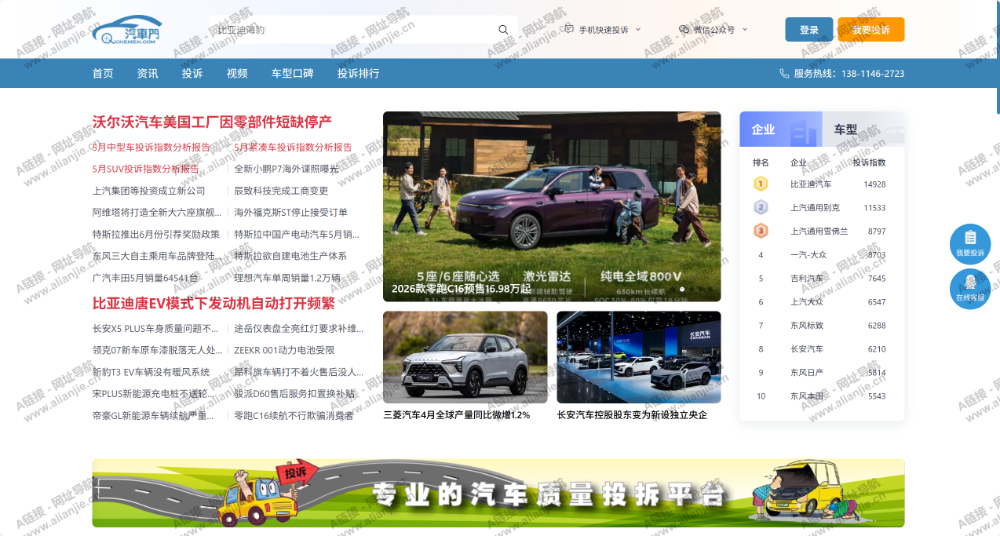Switch to the 车型 ranking tab

click(845, 130)
